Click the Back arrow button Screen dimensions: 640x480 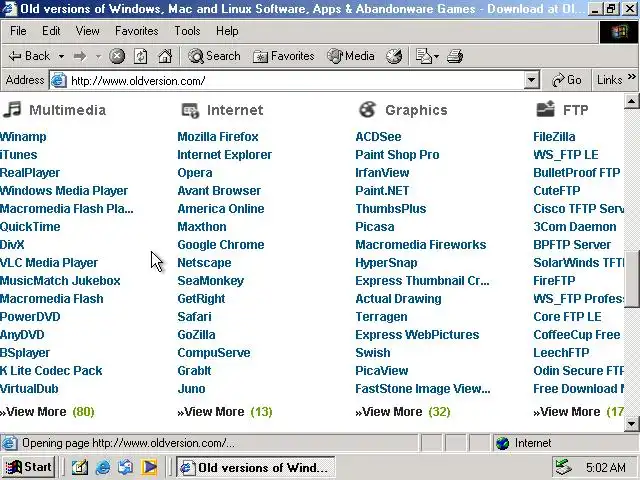click(29, 56)
